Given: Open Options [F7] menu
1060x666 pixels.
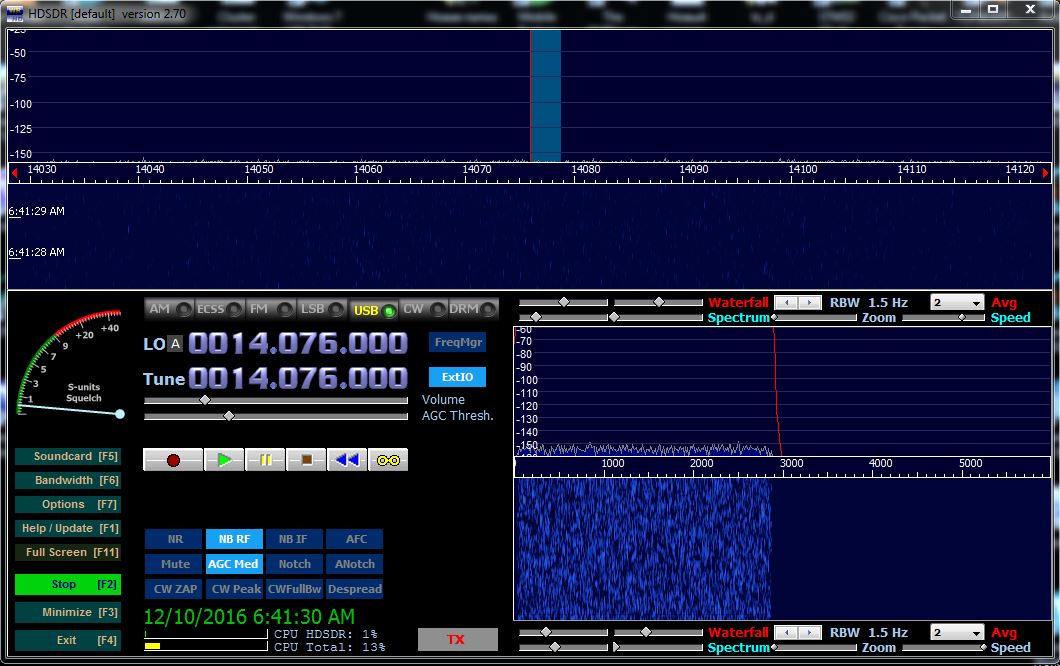Looking at the screenshot, I should click(67, 504).
